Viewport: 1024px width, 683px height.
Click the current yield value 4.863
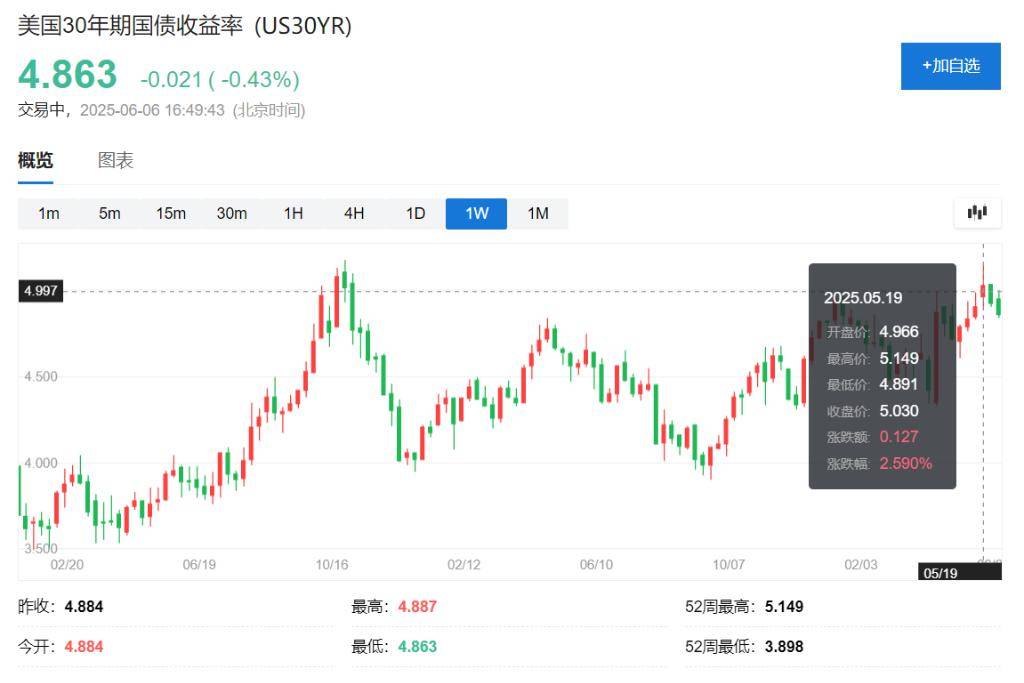[68, 75]
